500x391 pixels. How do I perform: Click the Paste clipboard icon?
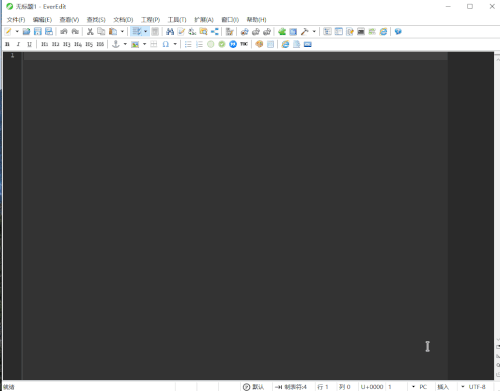point(113,32)
